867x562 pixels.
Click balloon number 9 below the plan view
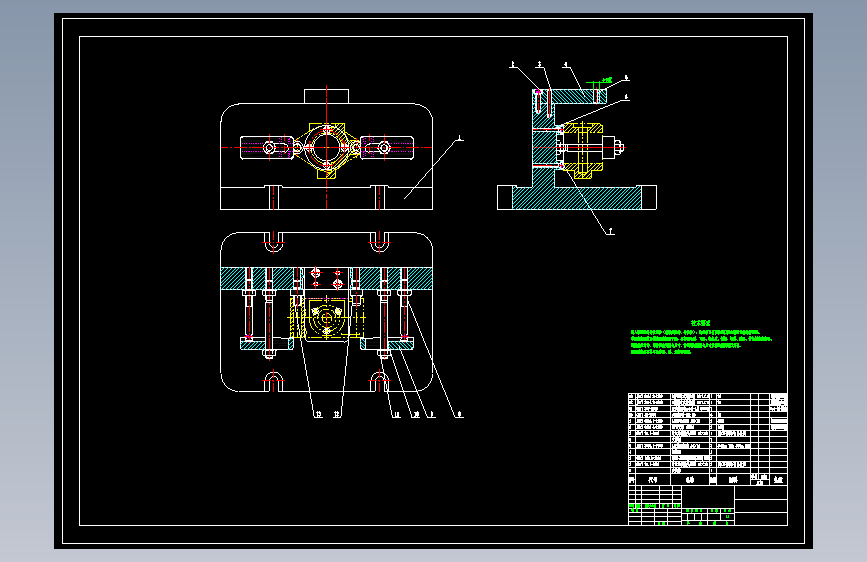432,414
